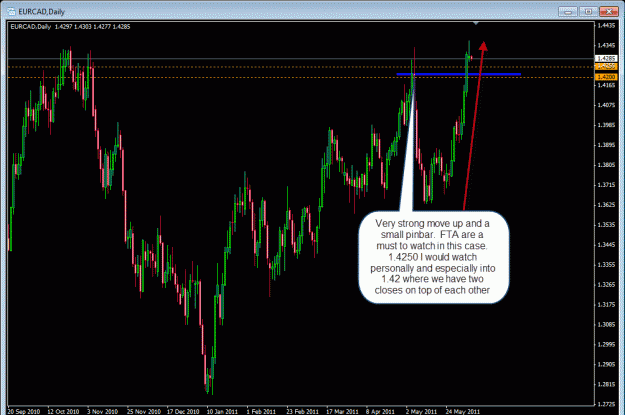Click the 1.3355 price scale label
This screenshot has width=625, height=415.
pyautogui.click(x=606, y=264)
